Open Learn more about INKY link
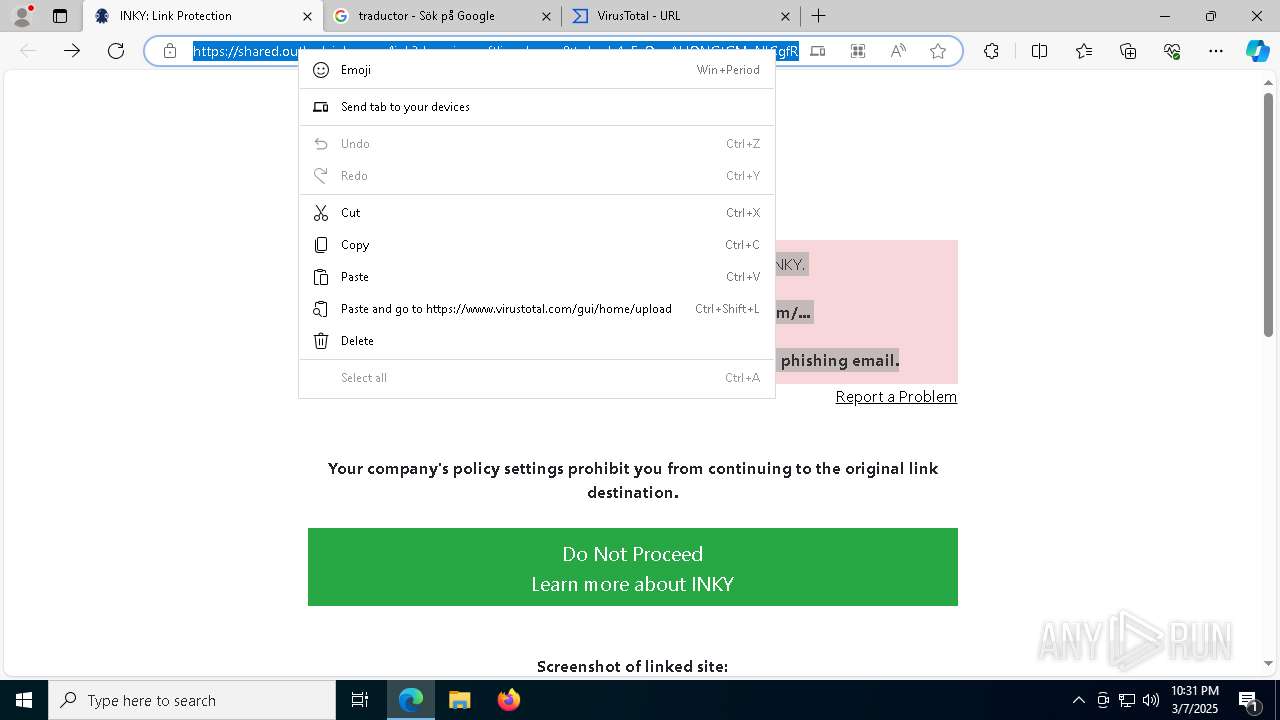The width and height of the screenshot is (1280, 720). coord(632,584)
